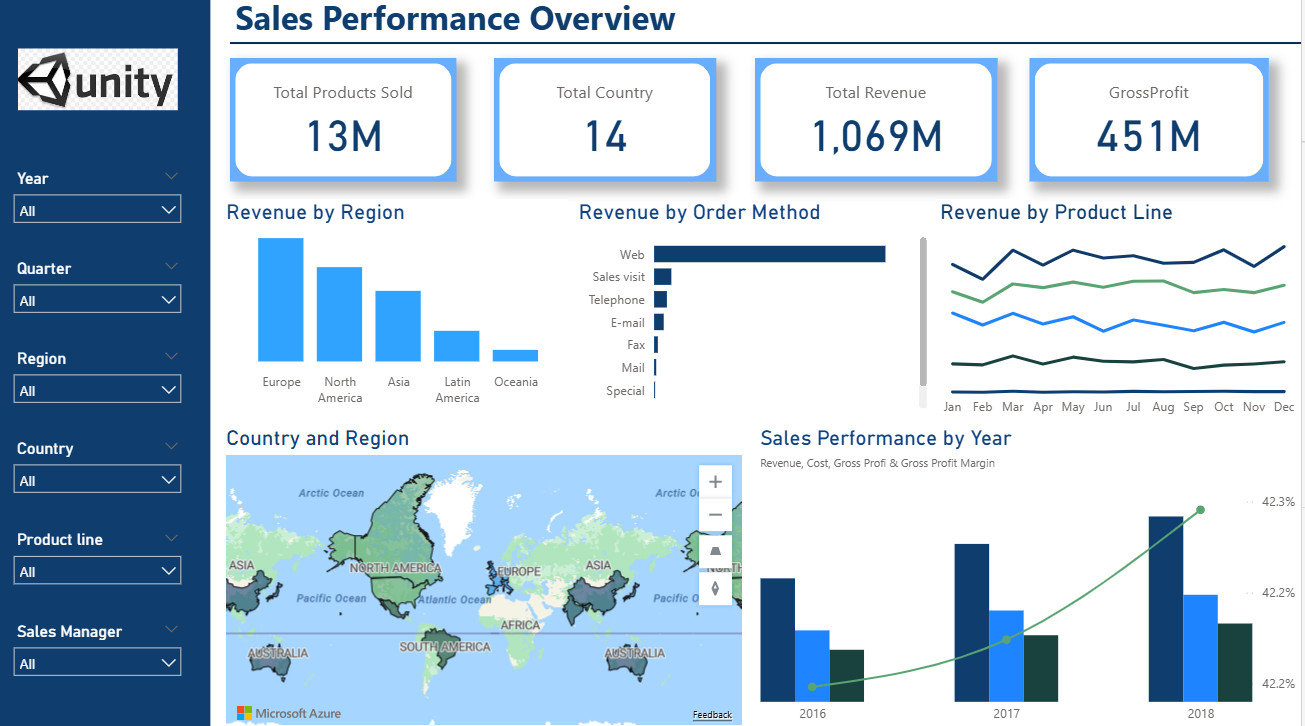
Task: Click the Unity logo in the sidebar
Action: (x=96, y=79)
